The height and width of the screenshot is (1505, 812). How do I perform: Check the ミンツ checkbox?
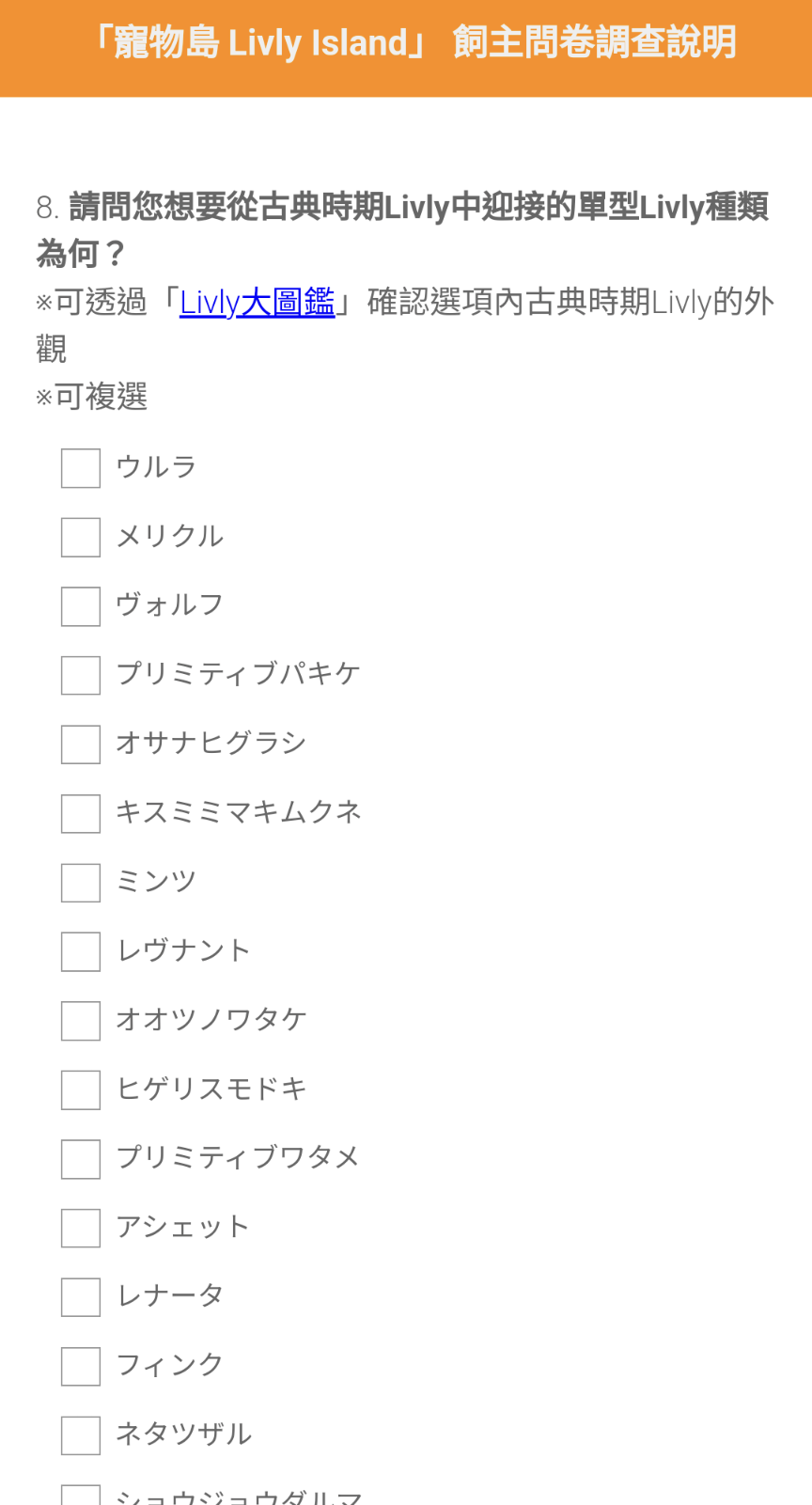point(81,883)
